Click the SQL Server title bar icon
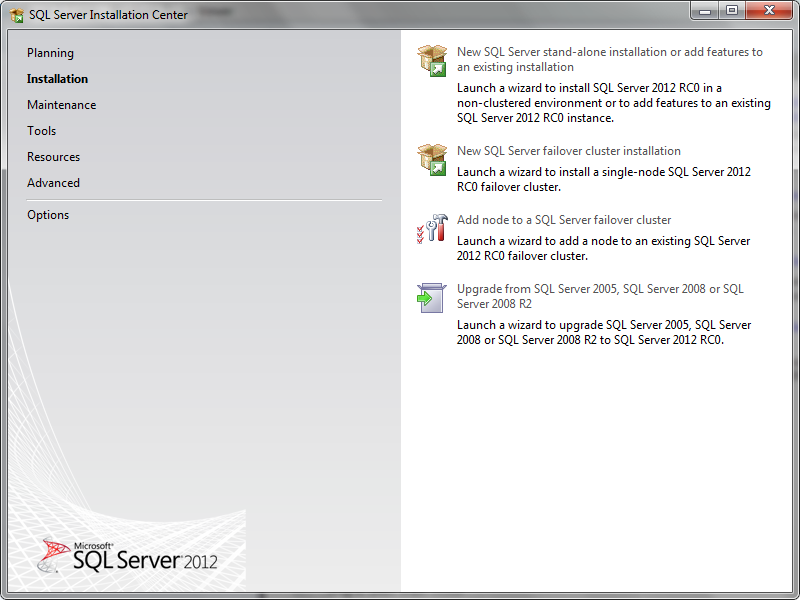This screenshot has width=800, height=600. [17, 15]
